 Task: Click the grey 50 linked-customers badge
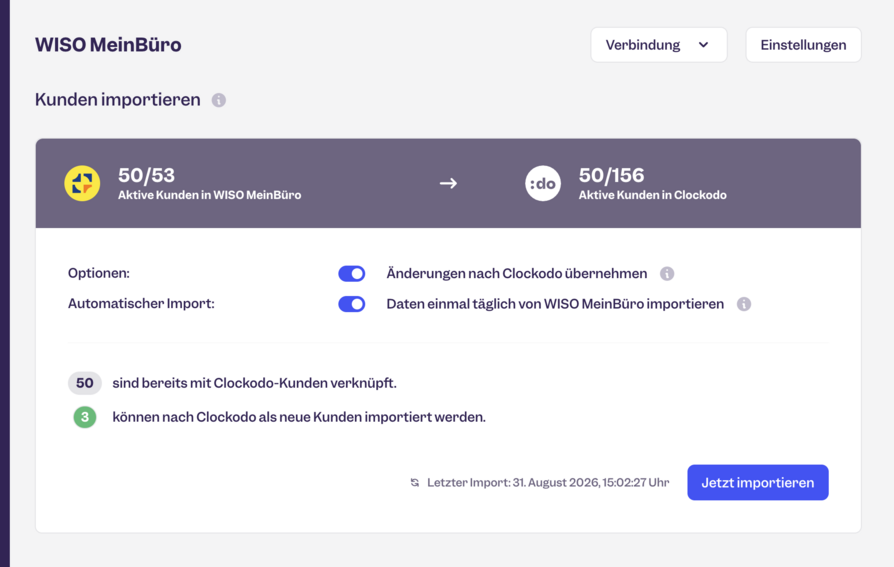point(84,383)
